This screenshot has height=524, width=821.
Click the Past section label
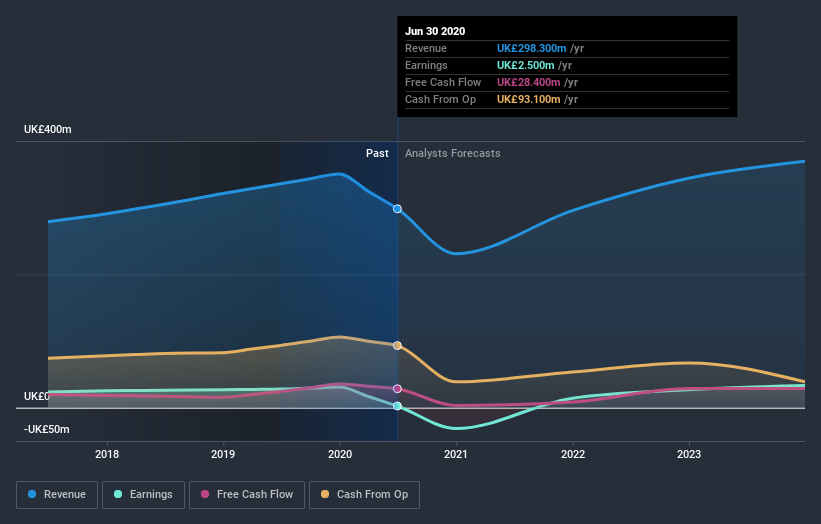(x=377, y=153)
